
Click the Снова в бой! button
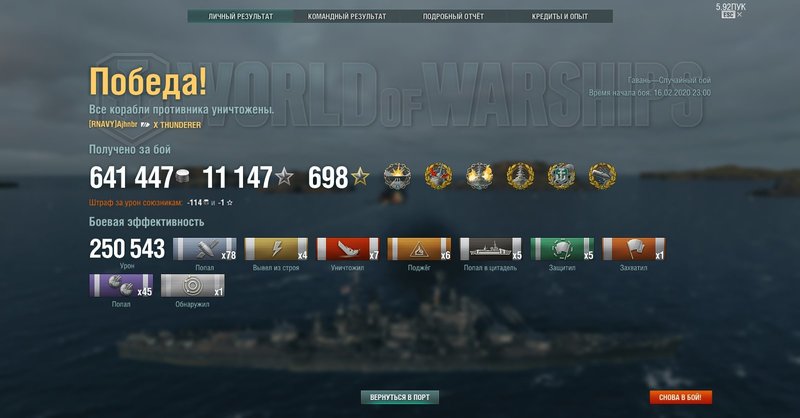coord(680,397)
